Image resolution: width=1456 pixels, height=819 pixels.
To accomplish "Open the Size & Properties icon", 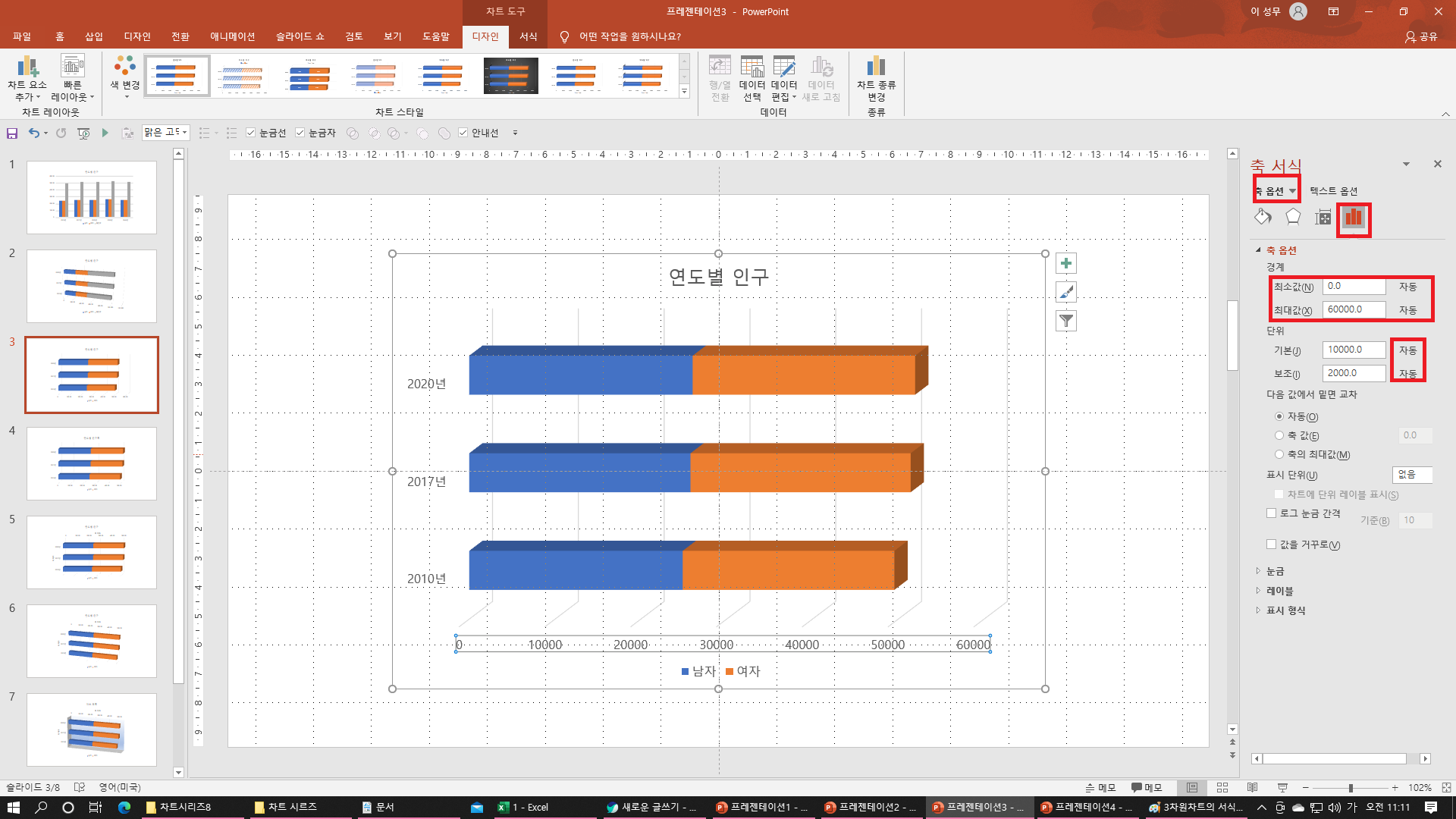I will click(1323, 217).
